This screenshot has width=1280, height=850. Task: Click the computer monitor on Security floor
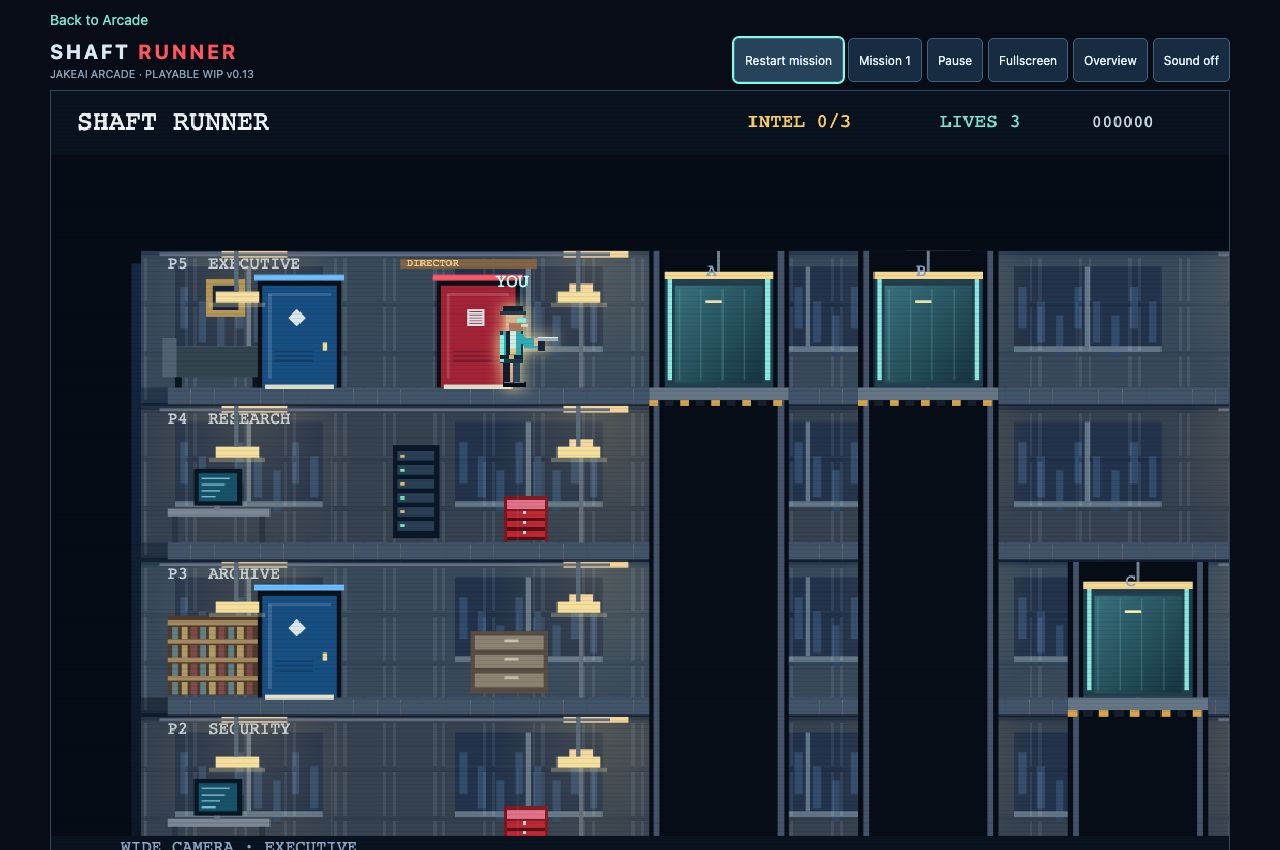218,797
